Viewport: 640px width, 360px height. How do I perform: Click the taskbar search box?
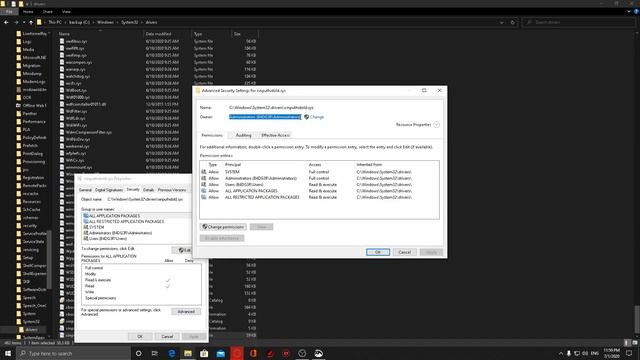(73, 353)
